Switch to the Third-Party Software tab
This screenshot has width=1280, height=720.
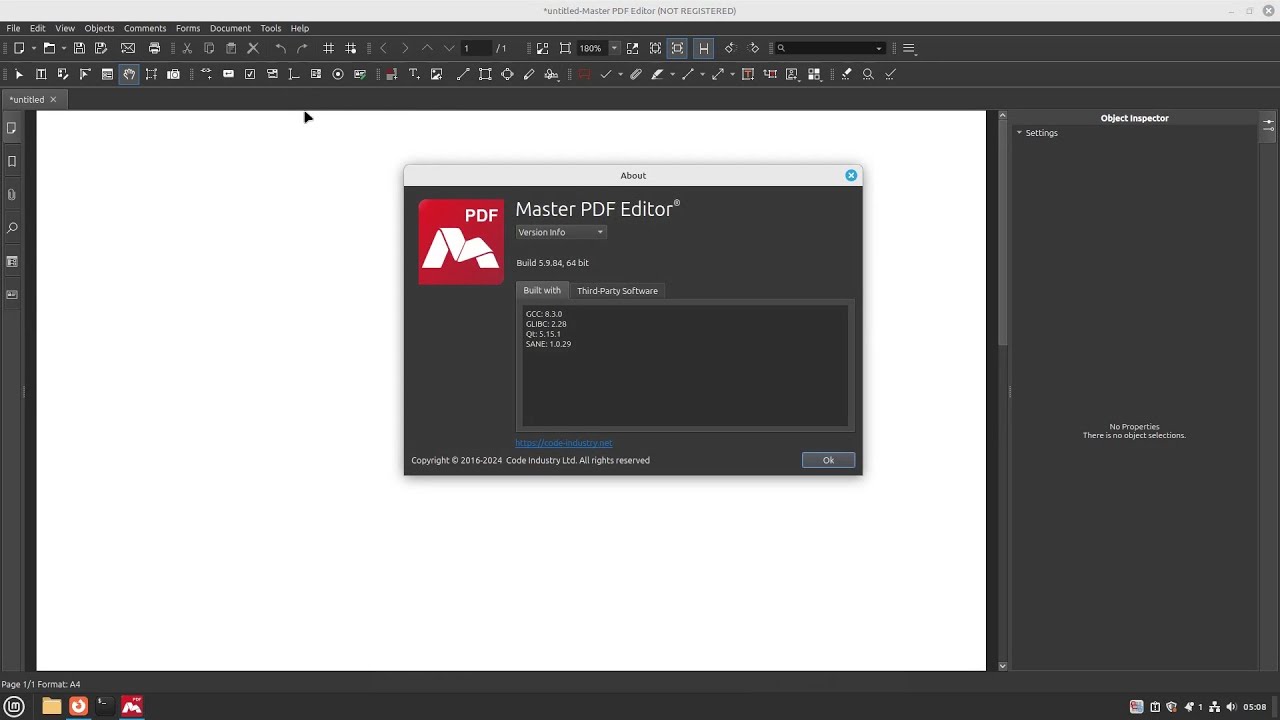pos(617,291)
